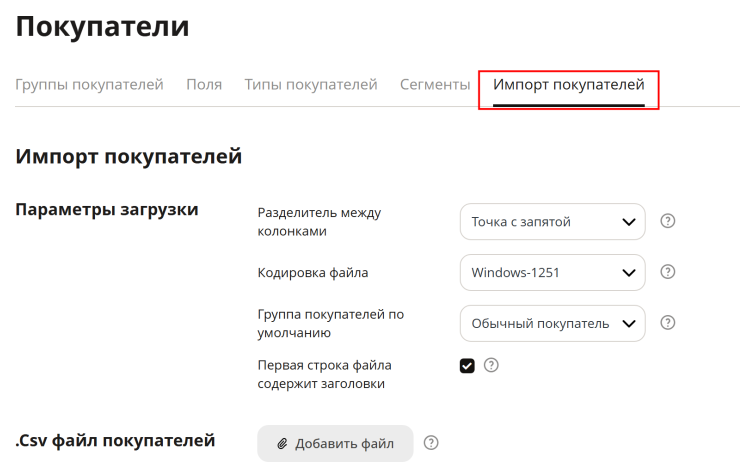Screen dimensions: 740x467
Task: Switch to Группы покупателей tab
Action: tap(89, 85)
